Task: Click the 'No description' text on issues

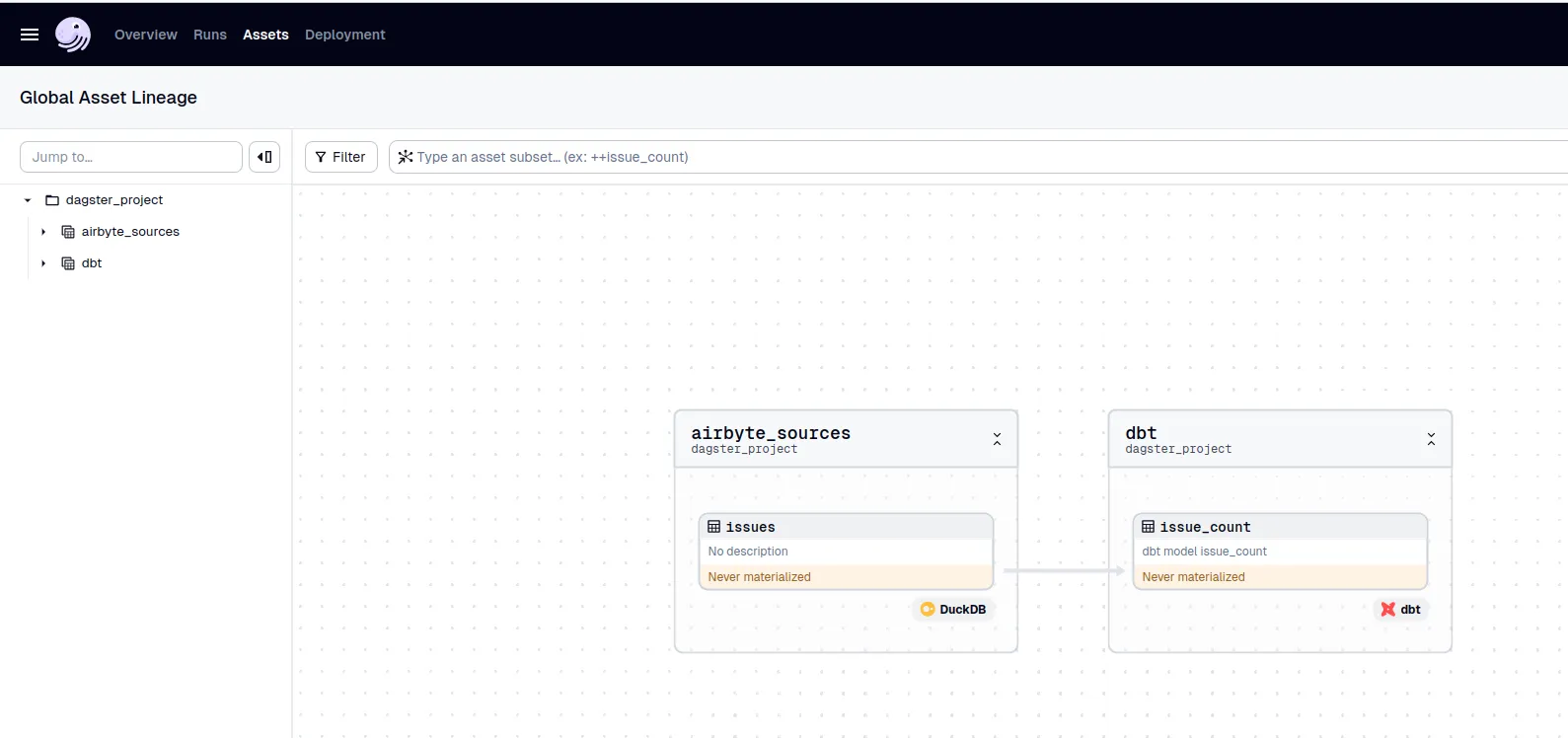Action: coord(748,552)
